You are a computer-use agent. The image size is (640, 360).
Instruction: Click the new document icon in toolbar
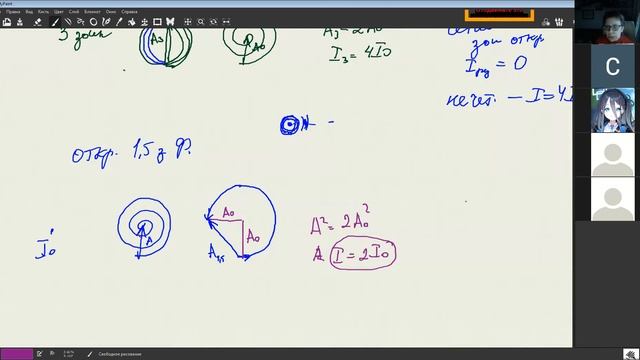[7, 22]
